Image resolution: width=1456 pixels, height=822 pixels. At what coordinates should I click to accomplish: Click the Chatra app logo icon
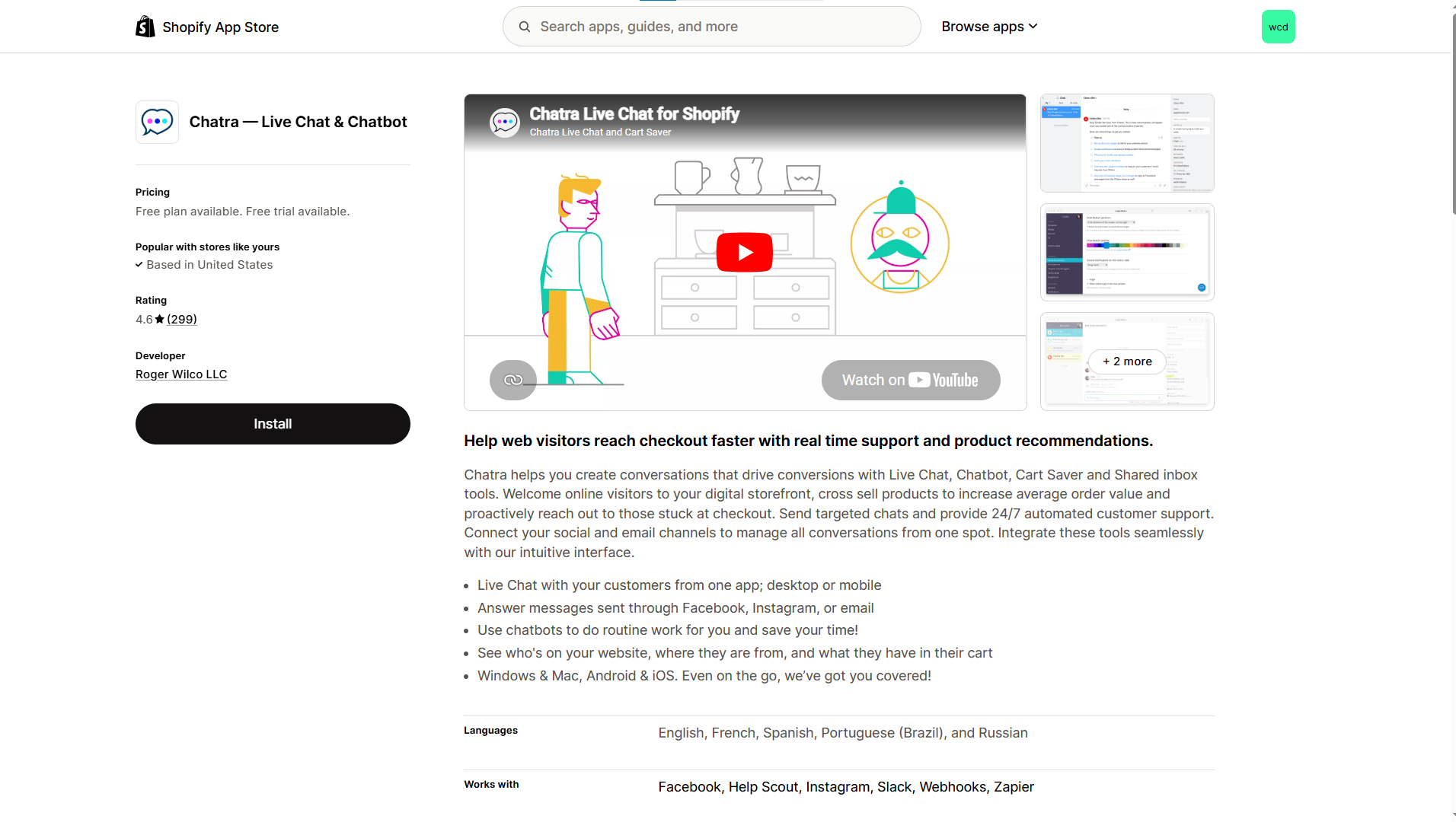tap(157, 122)
